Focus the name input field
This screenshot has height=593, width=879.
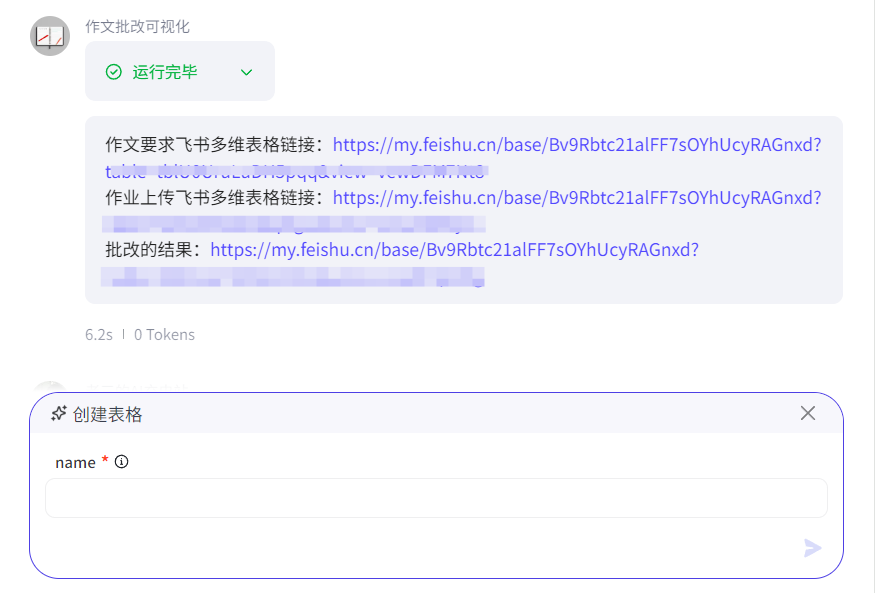(437, 497)
